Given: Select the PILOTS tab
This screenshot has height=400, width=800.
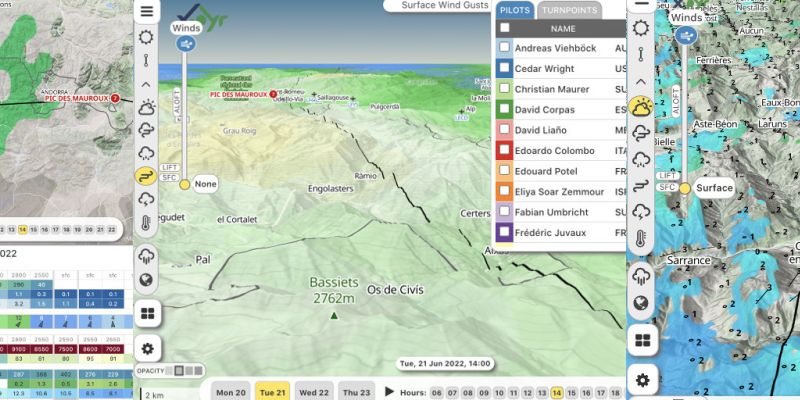Looking at the screenshot, I should click(x=514, y=9).
